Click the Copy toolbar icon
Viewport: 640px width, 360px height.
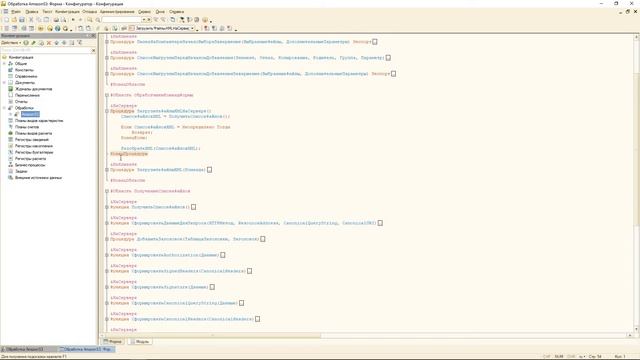[x=39, y=20]
